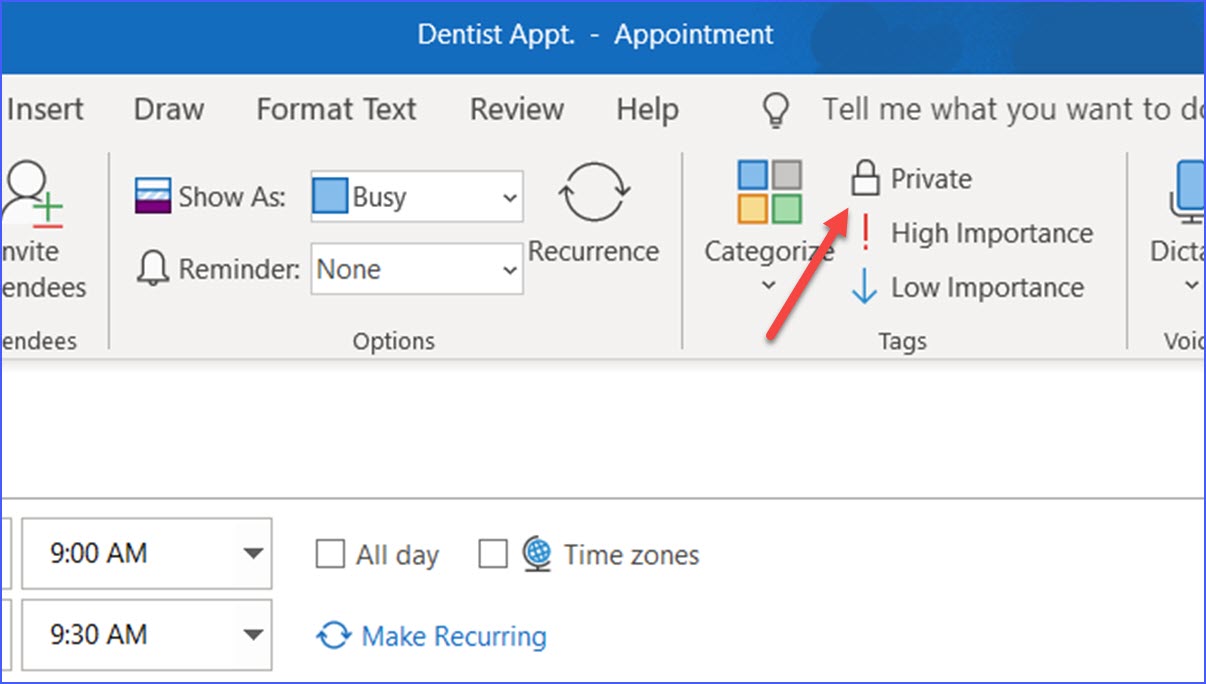Screen dimensions: 1206x684
Task: Open the 9:30 AM end time dropdown
Action: click(x=253, y=635)
